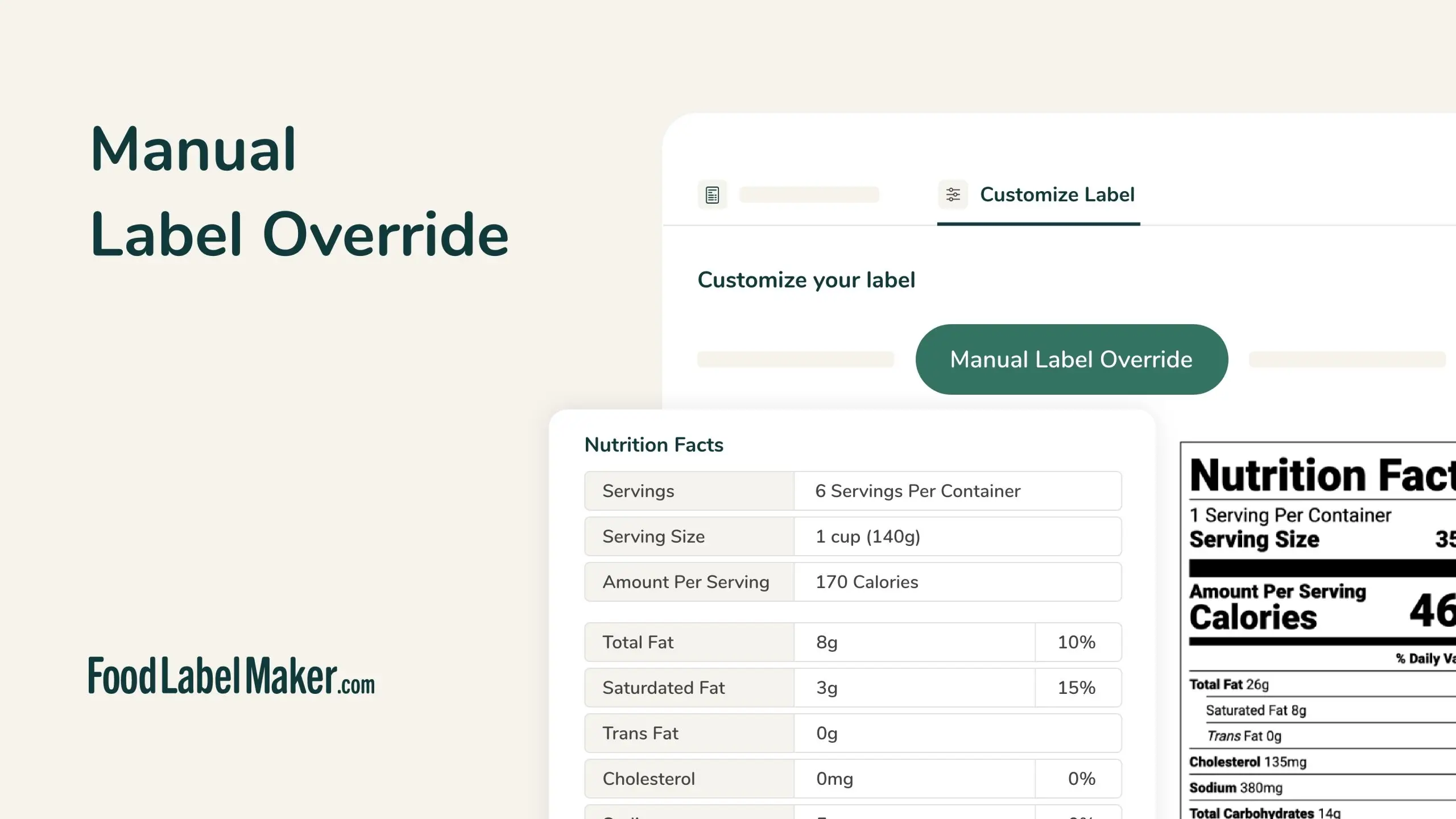This screenshot has width=1456, height=819.
Task: Click the document icon on the left tab
Action: point(712,194)
